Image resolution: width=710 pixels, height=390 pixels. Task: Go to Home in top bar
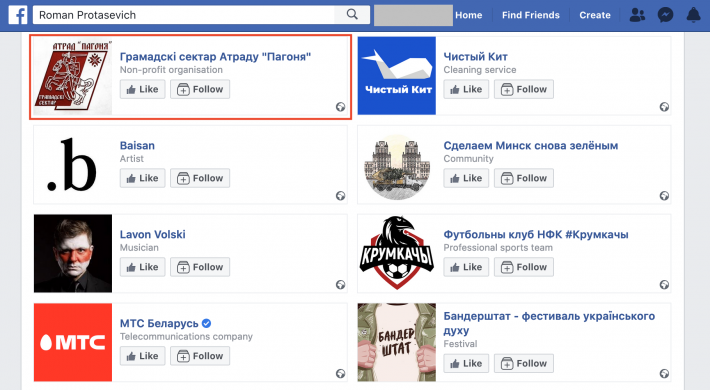pos(469,15)
